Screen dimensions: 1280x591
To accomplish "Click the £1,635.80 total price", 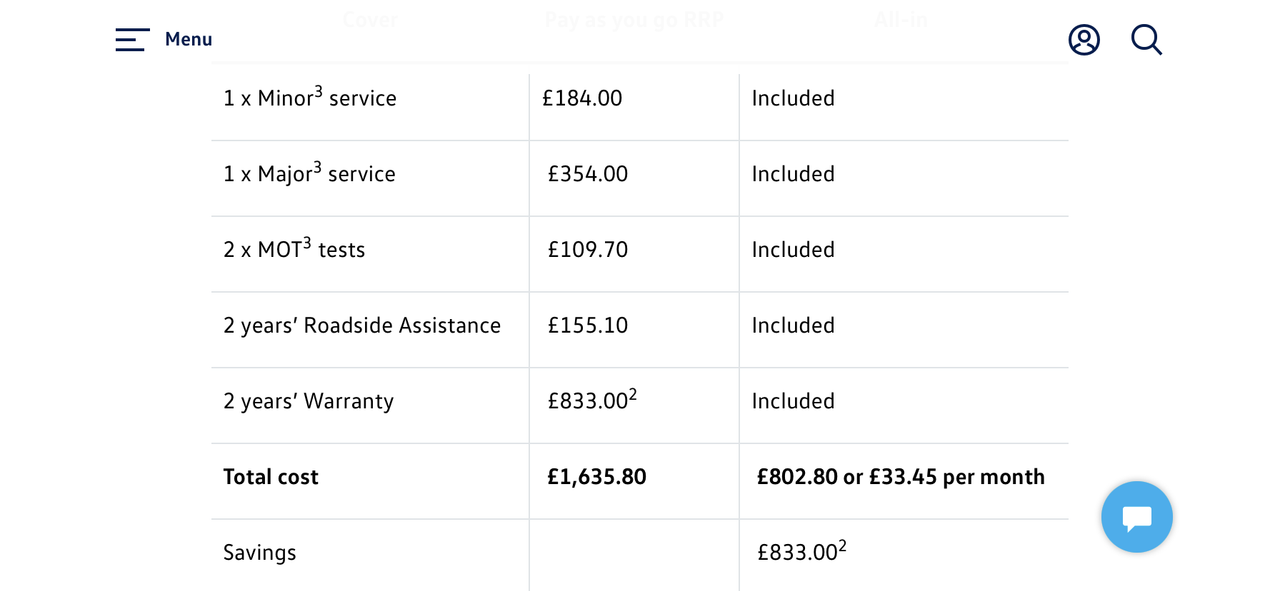I will tap(597, 477).
